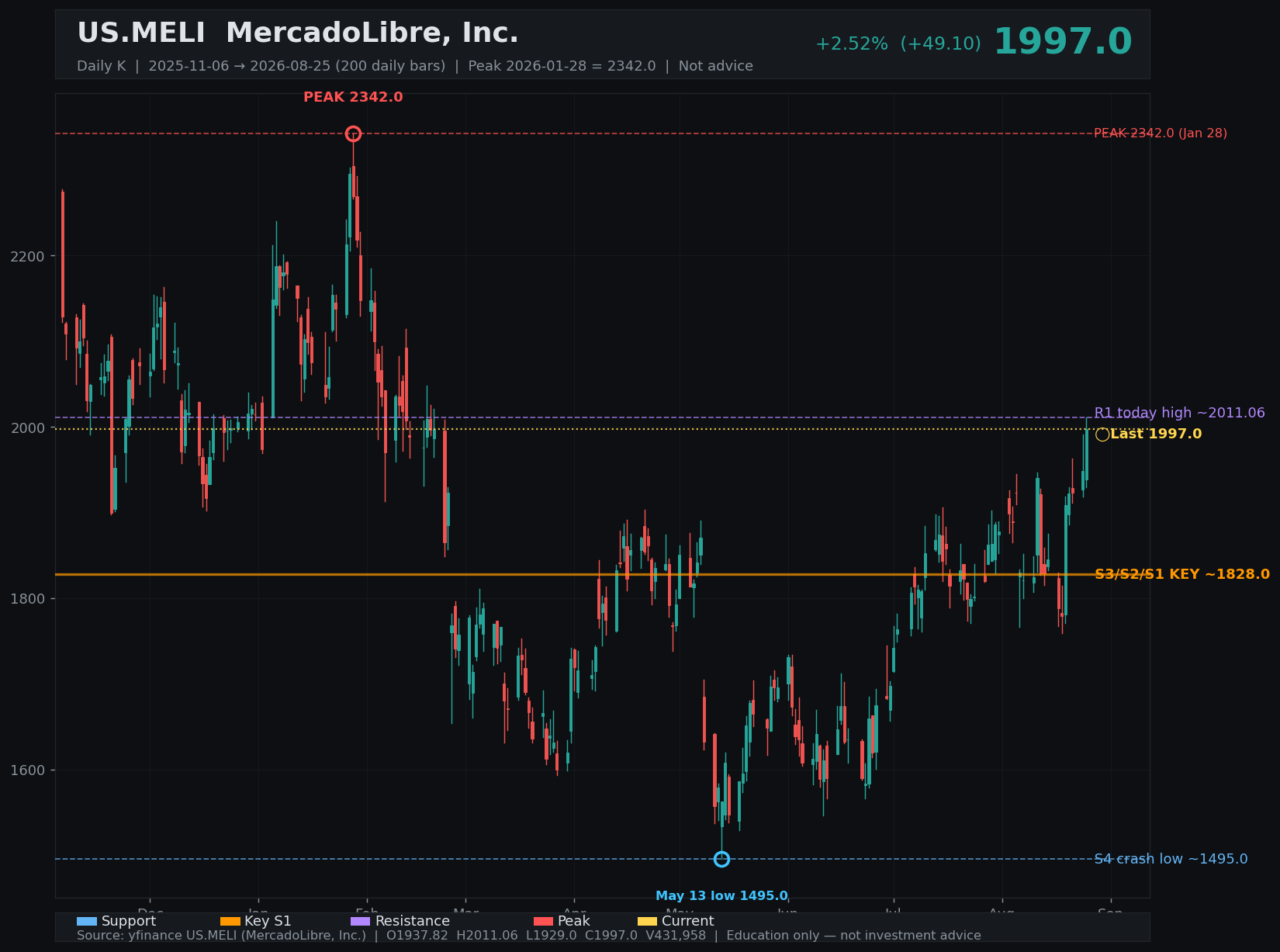Image resolution: width=1280 pixels, height=952 pixels.
Task: Click the 'Daily K' subtitle line
Action: click(x=415, y=67)
